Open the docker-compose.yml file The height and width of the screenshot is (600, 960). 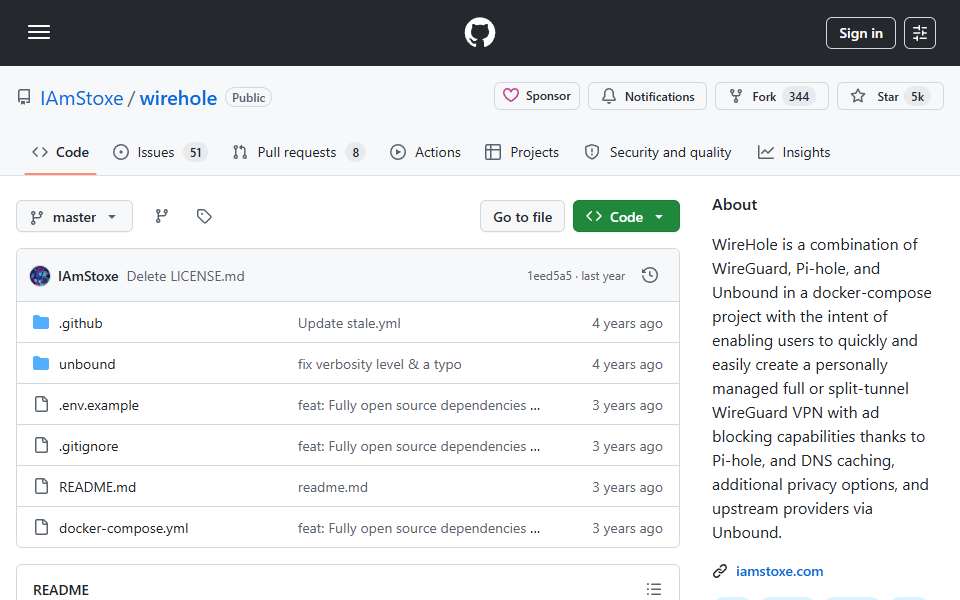pyautogui.click(x=124, y=528)
